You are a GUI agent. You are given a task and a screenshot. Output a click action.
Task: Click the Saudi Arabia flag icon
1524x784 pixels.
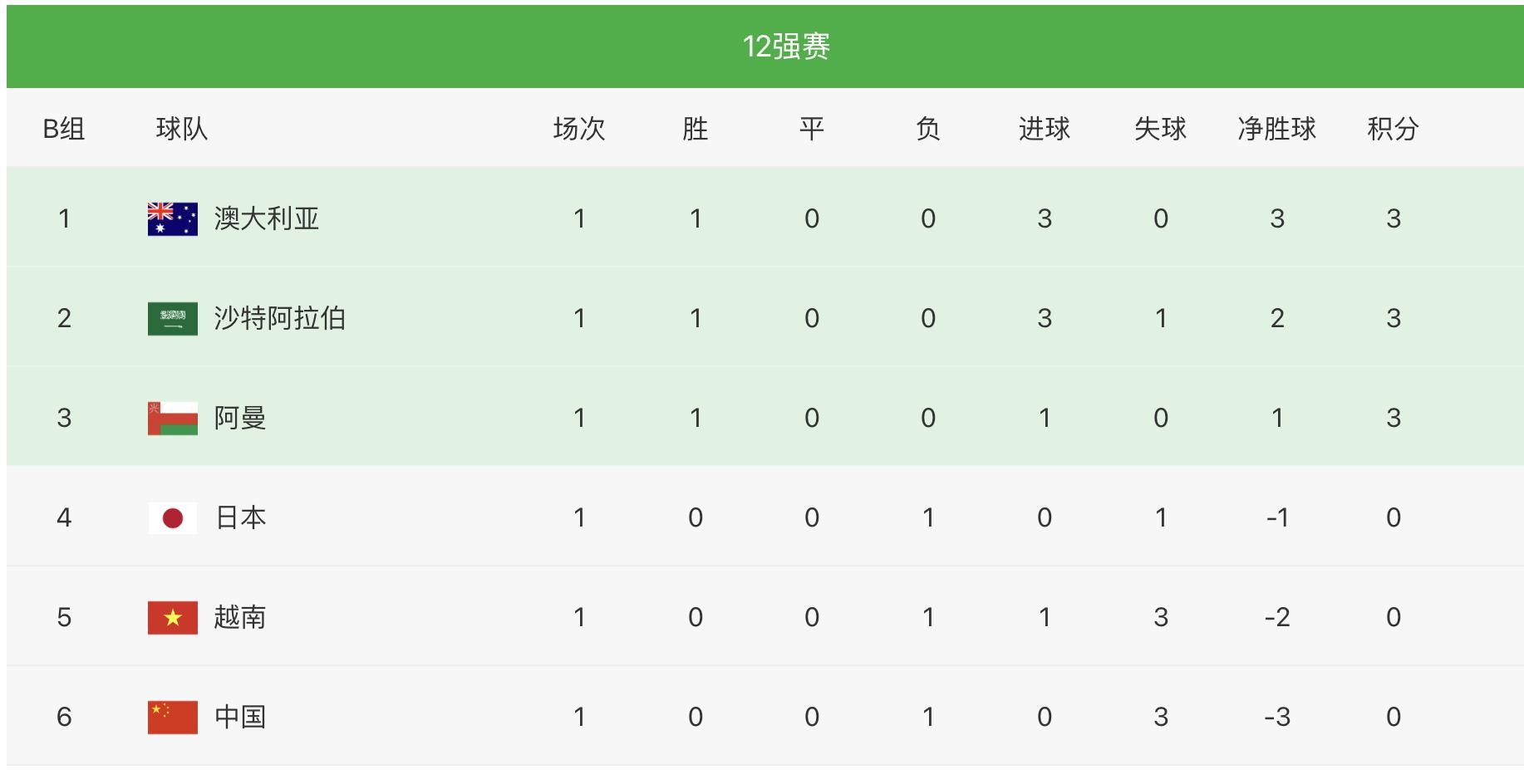click(173, 319)
